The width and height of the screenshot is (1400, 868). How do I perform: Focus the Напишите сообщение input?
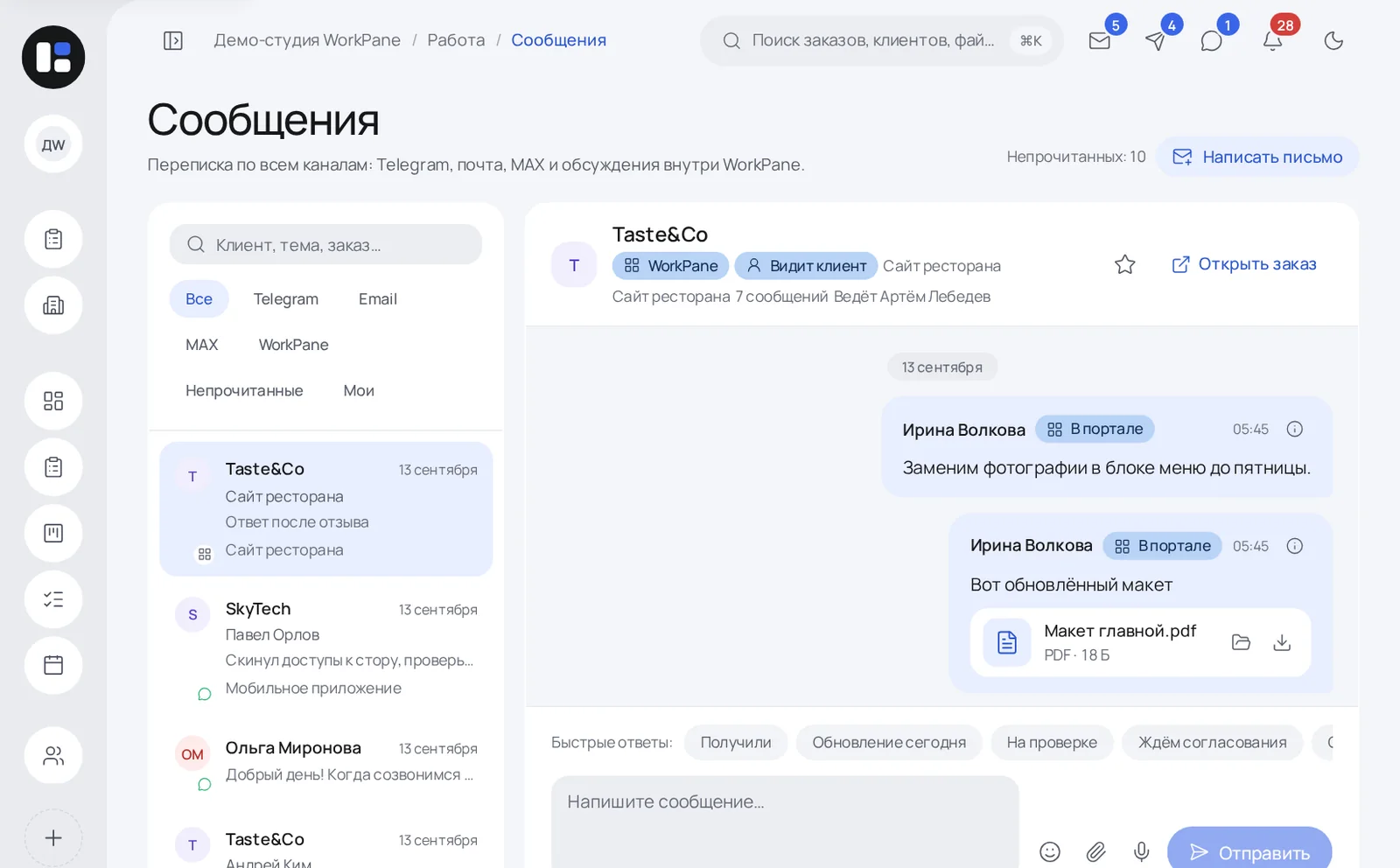[x=785, y=822]
